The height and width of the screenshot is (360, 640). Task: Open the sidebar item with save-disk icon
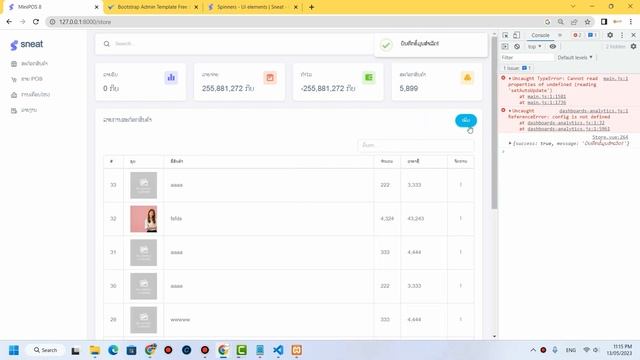[x=24, y=110]
